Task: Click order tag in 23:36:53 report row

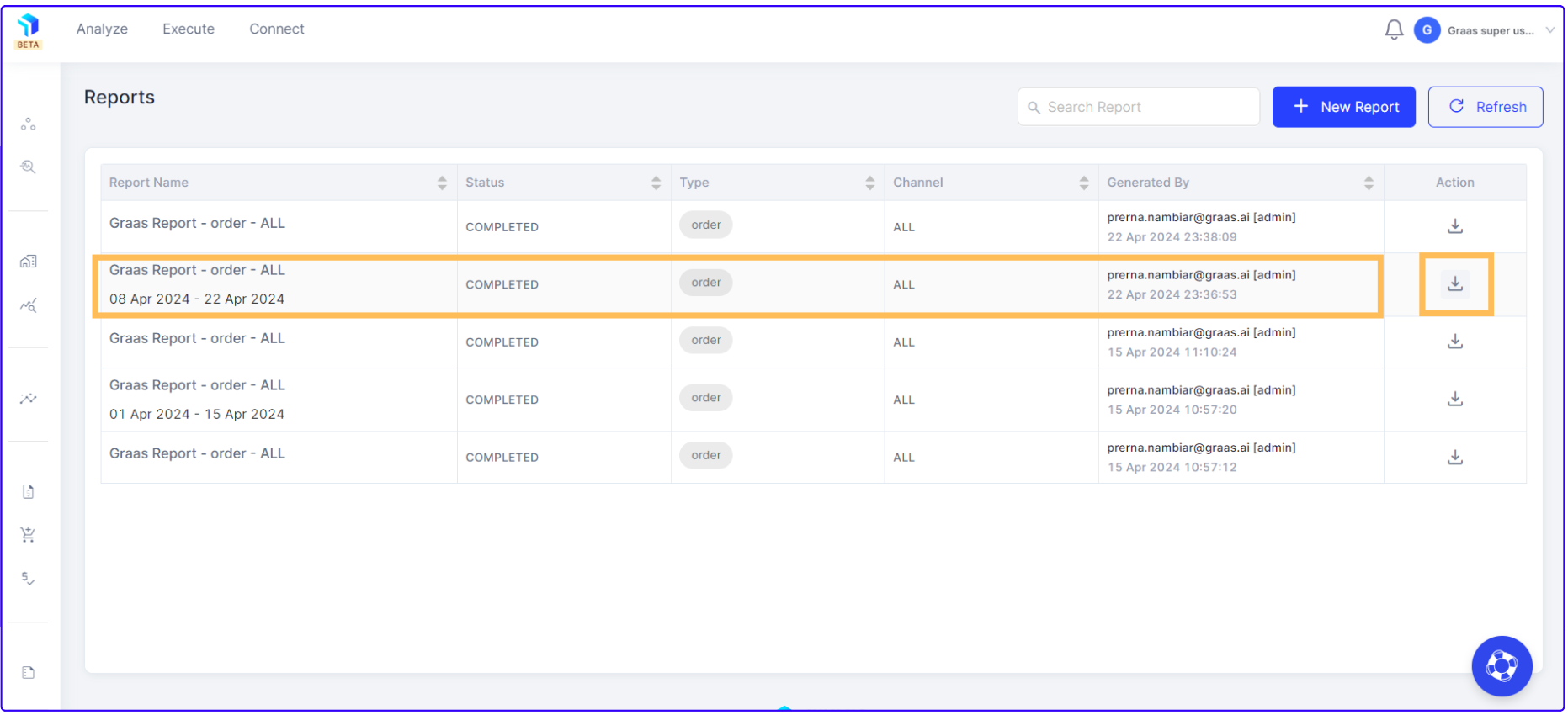Action: pyautogui.click(x=706, y=283)
